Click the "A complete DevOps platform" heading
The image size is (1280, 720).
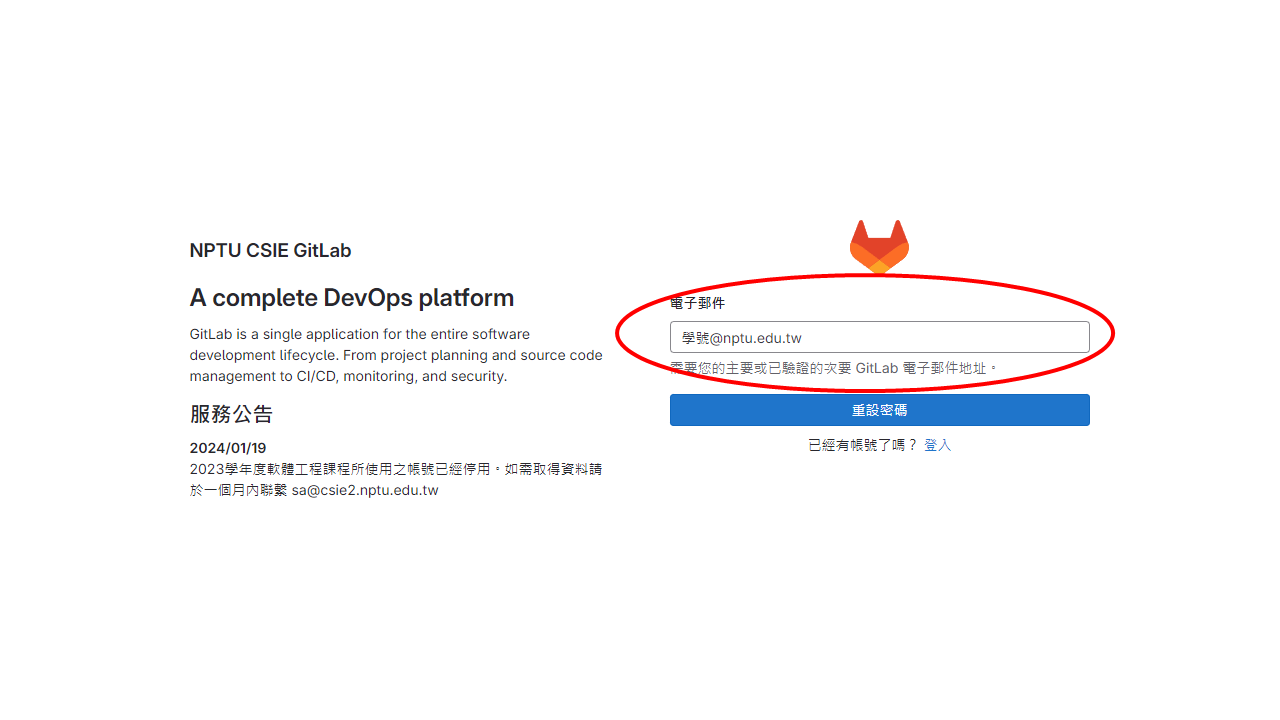(x=352, y=298)
